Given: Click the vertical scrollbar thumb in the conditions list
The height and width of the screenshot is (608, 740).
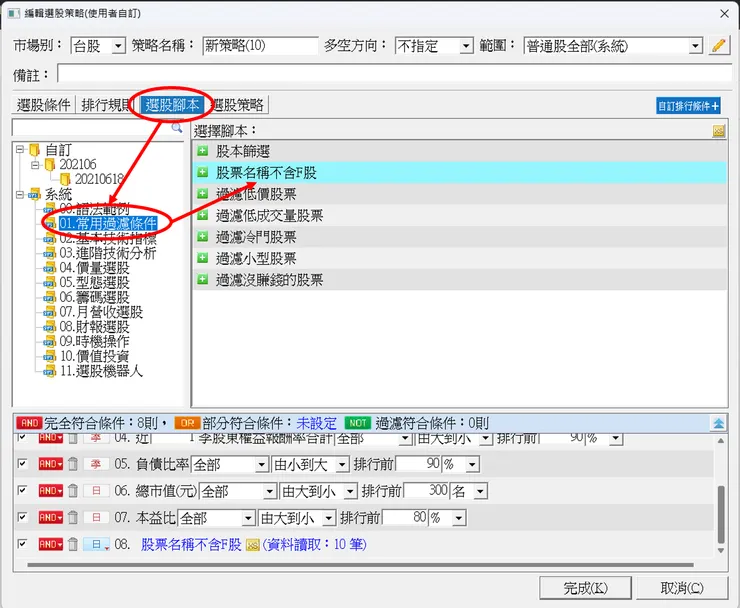Looking at the screenshot, I should coord(721,514).
